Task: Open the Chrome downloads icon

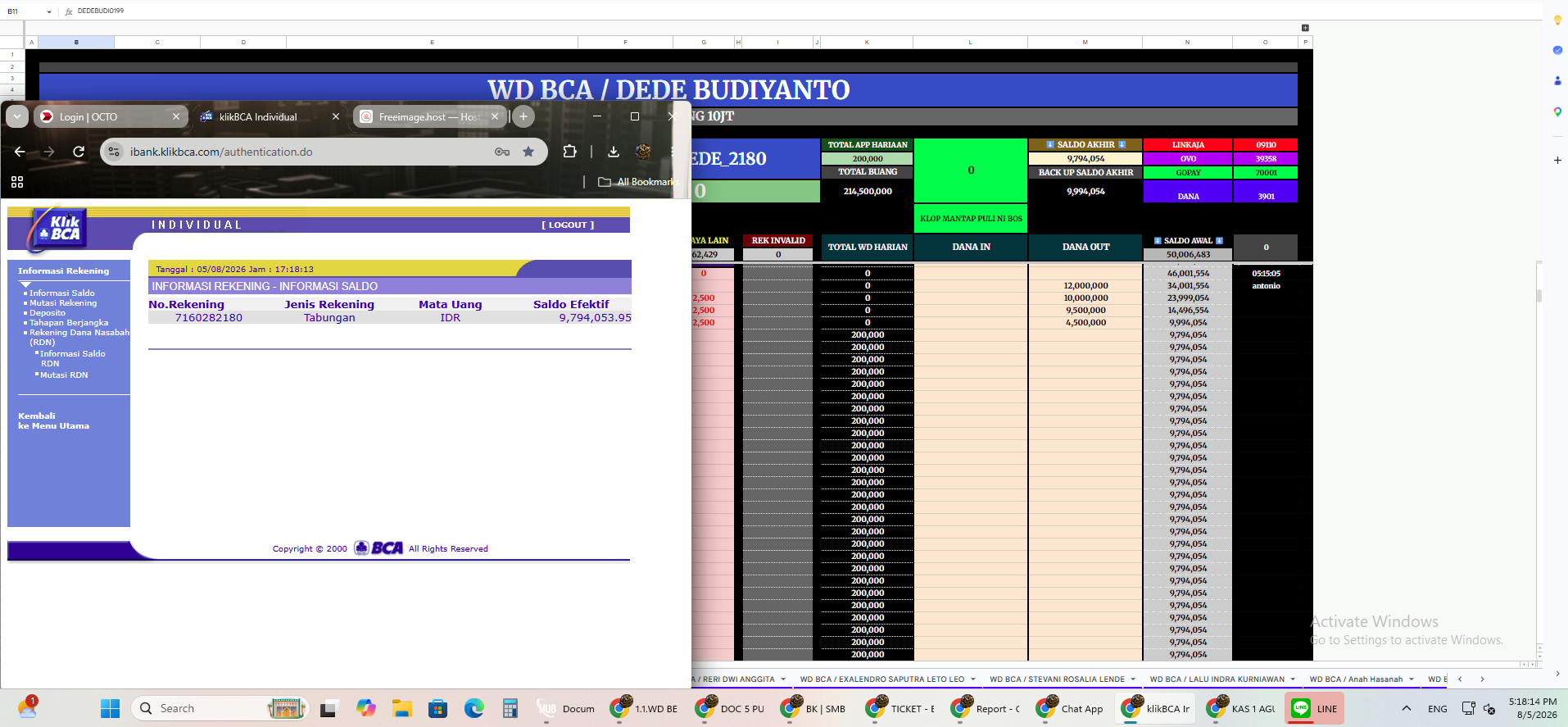Action: coord(614,152)
